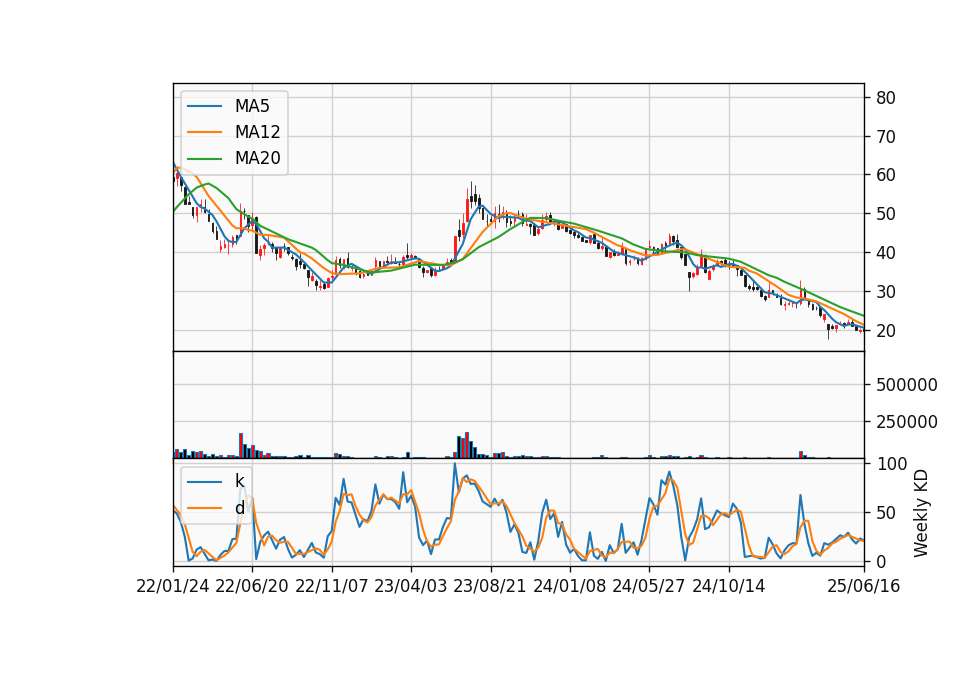Click the 23/04/03 date label
This screenshot has height=690, width=960.
tap(411, 586)
